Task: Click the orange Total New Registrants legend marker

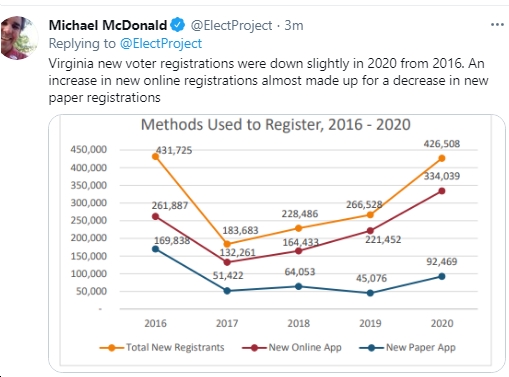Action: click(111, 348)
